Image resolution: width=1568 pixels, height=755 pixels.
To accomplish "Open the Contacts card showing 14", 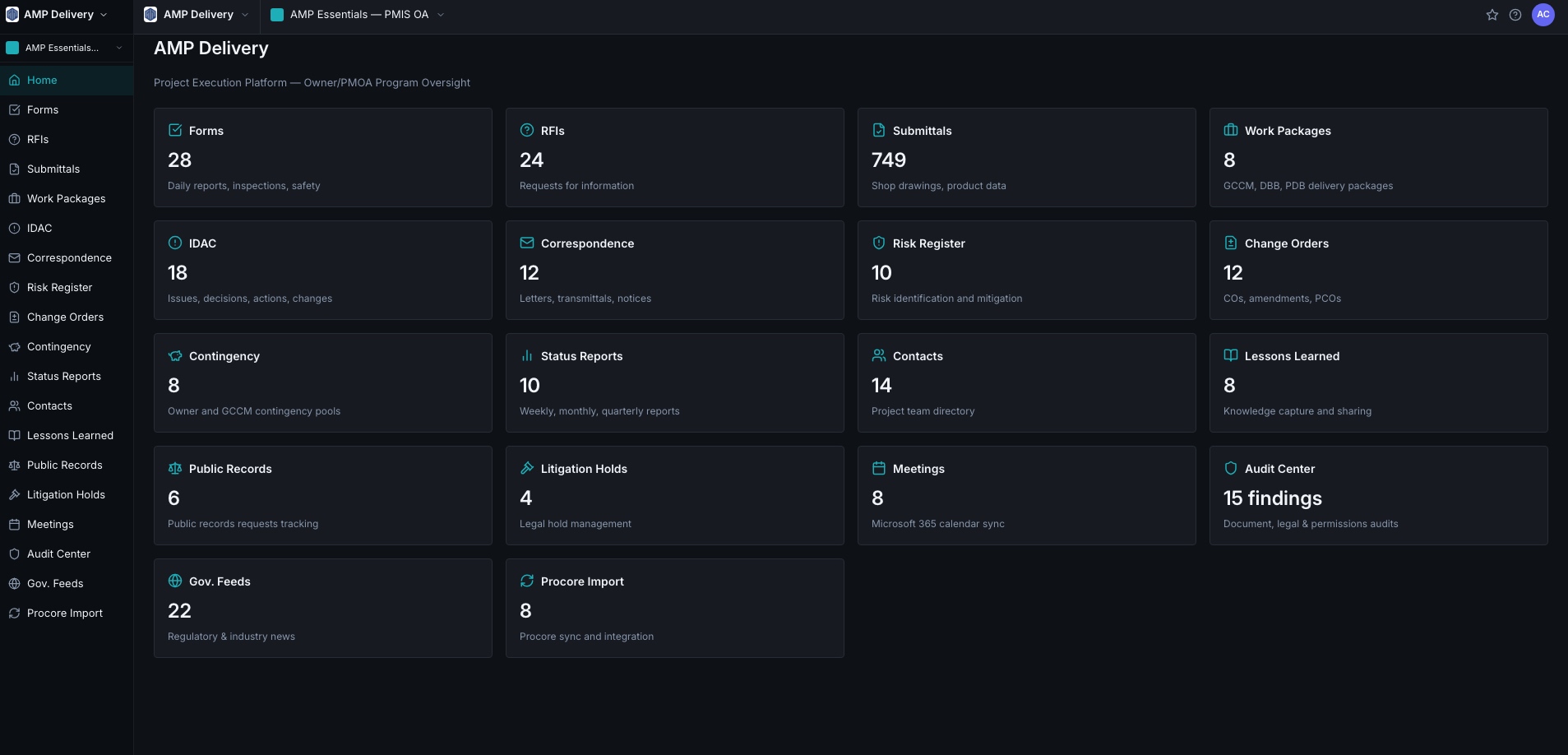I will click(x=1027, y=382).
